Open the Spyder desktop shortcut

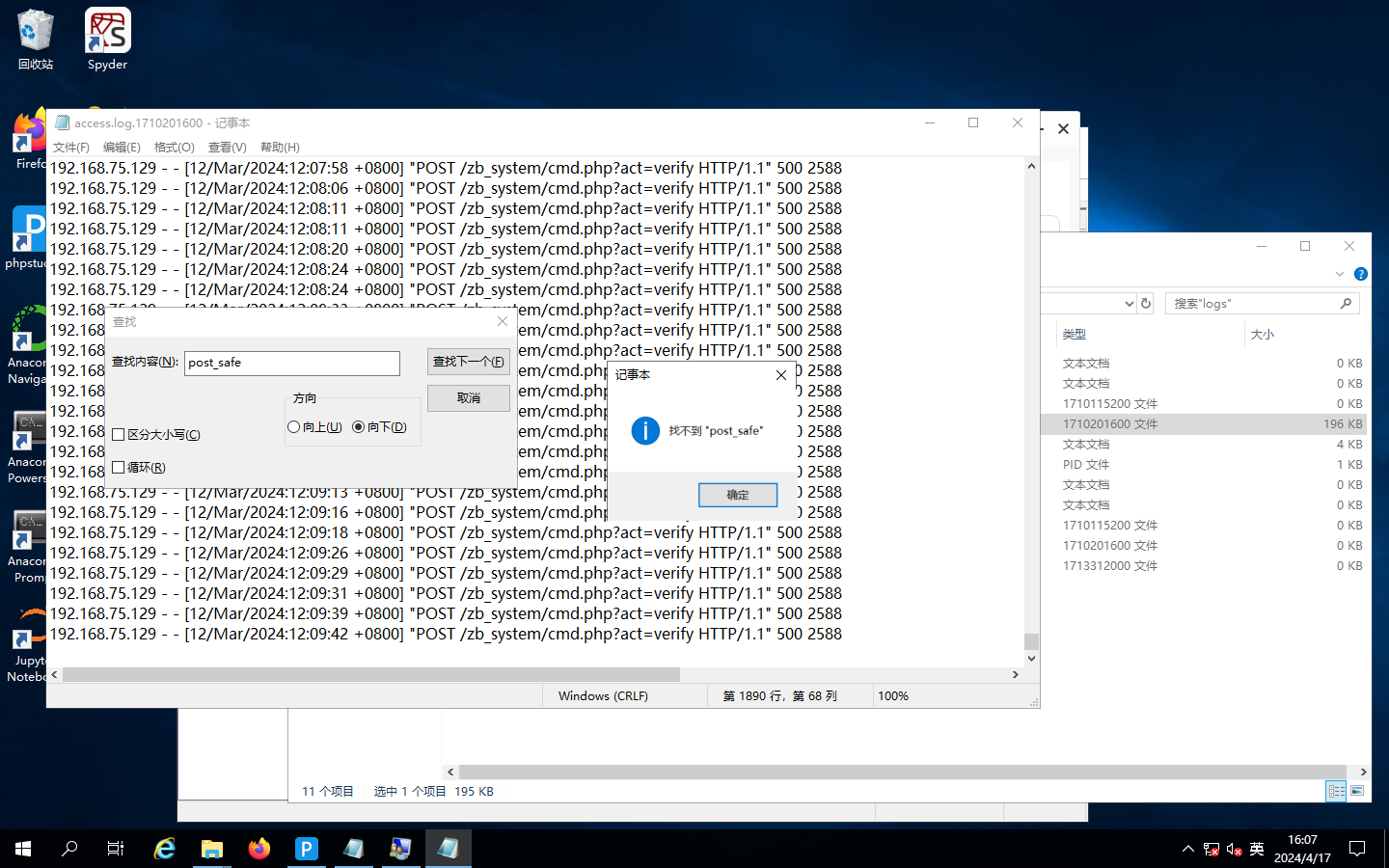point(107,39)
